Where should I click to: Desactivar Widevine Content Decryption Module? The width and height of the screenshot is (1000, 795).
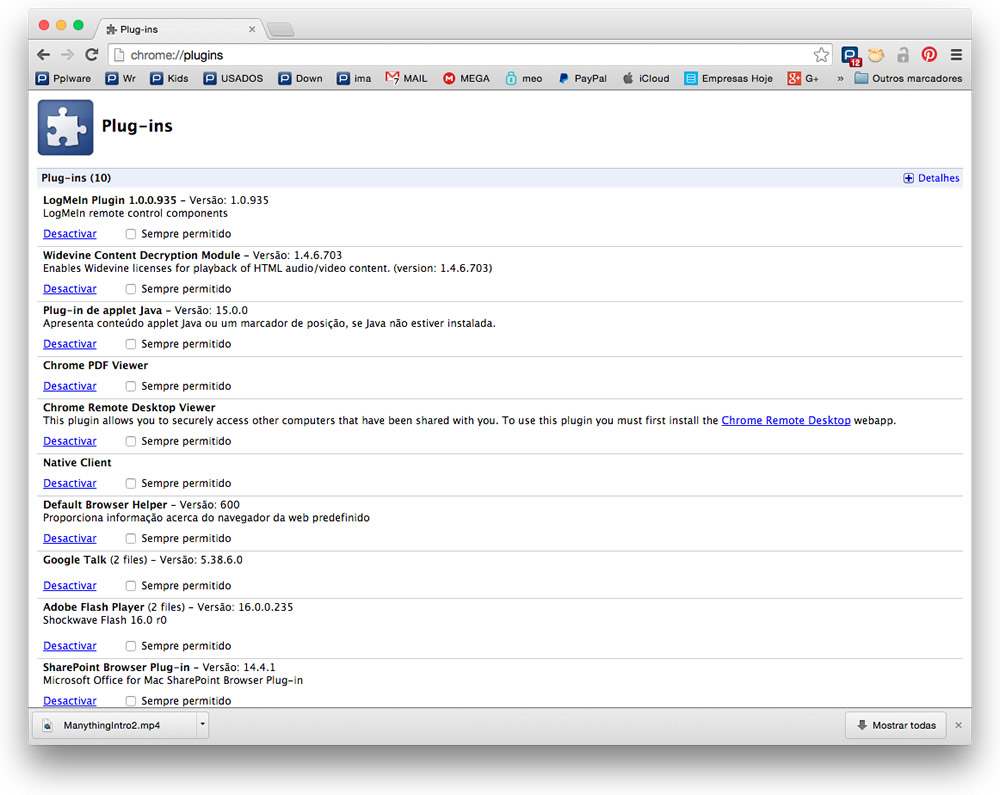pos(70,289)
